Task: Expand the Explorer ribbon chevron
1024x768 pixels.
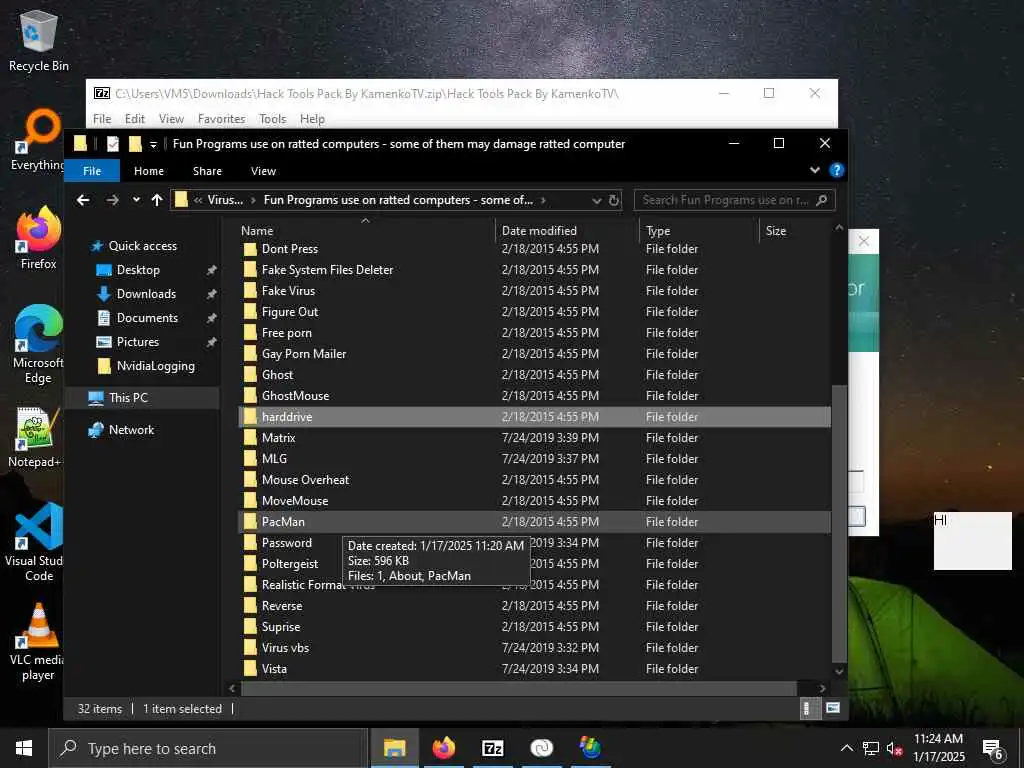Action: click(x=814, y=170)
